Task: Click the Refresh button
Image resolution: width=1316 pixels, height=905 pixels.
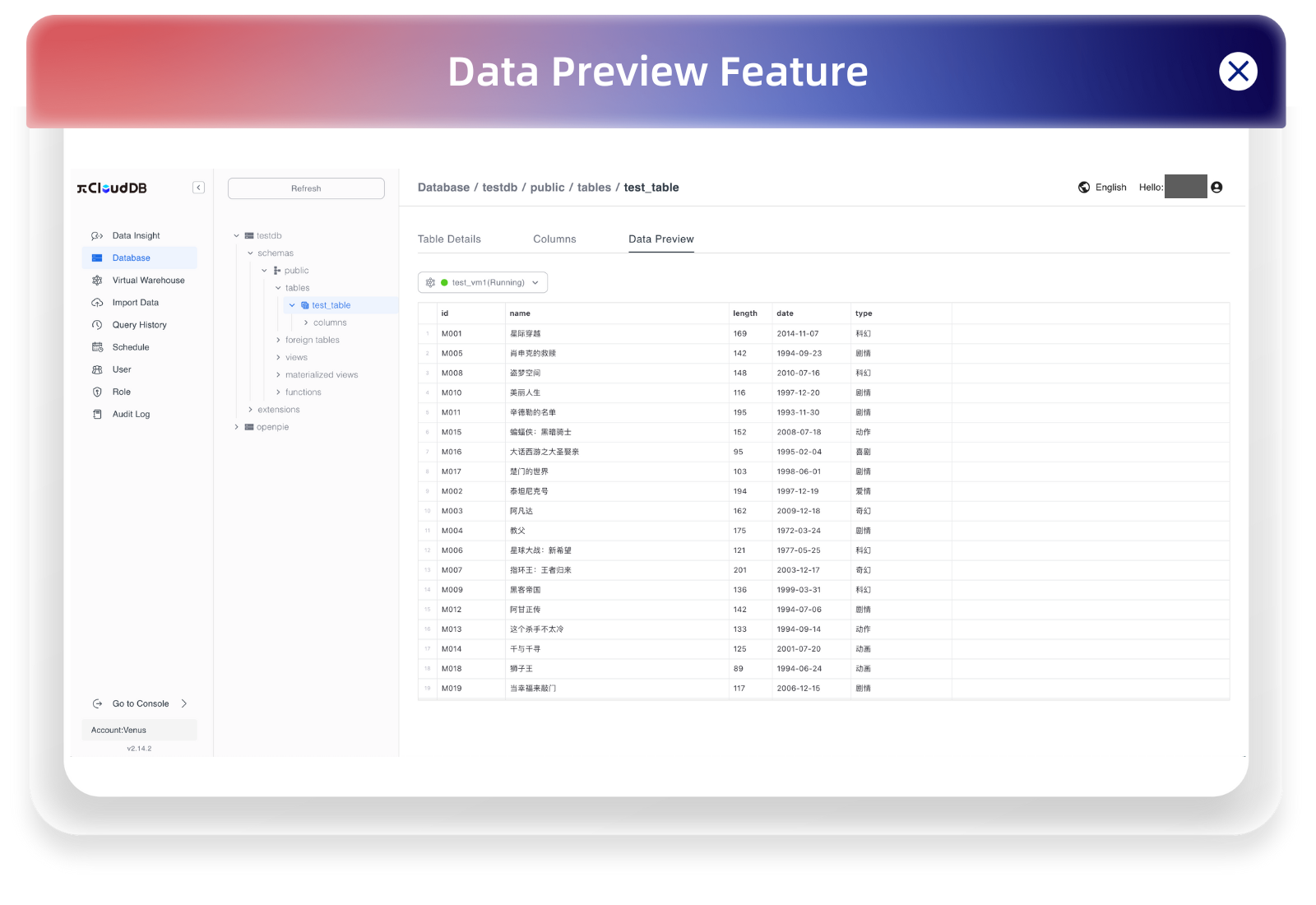Action: coord(306,188)
